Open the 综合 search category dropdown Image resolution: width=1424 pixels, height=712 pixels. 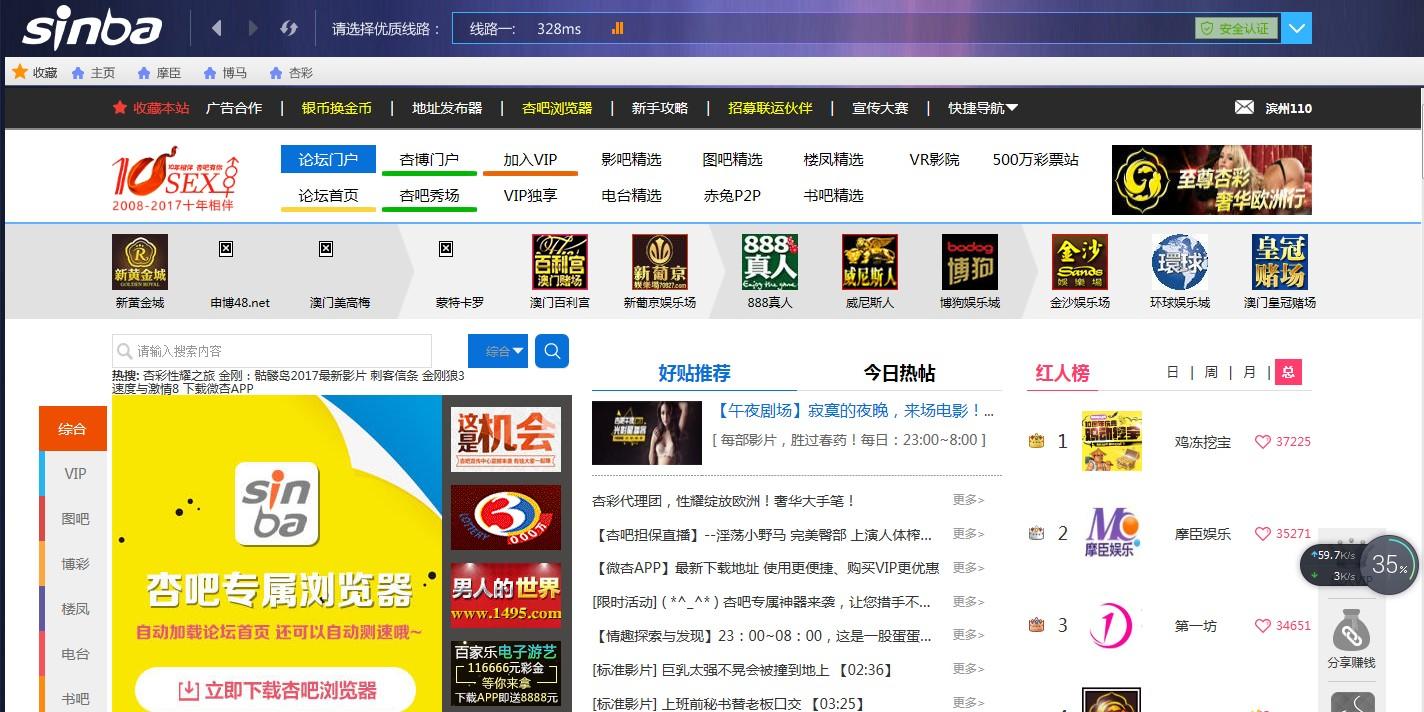click(498, 351)
